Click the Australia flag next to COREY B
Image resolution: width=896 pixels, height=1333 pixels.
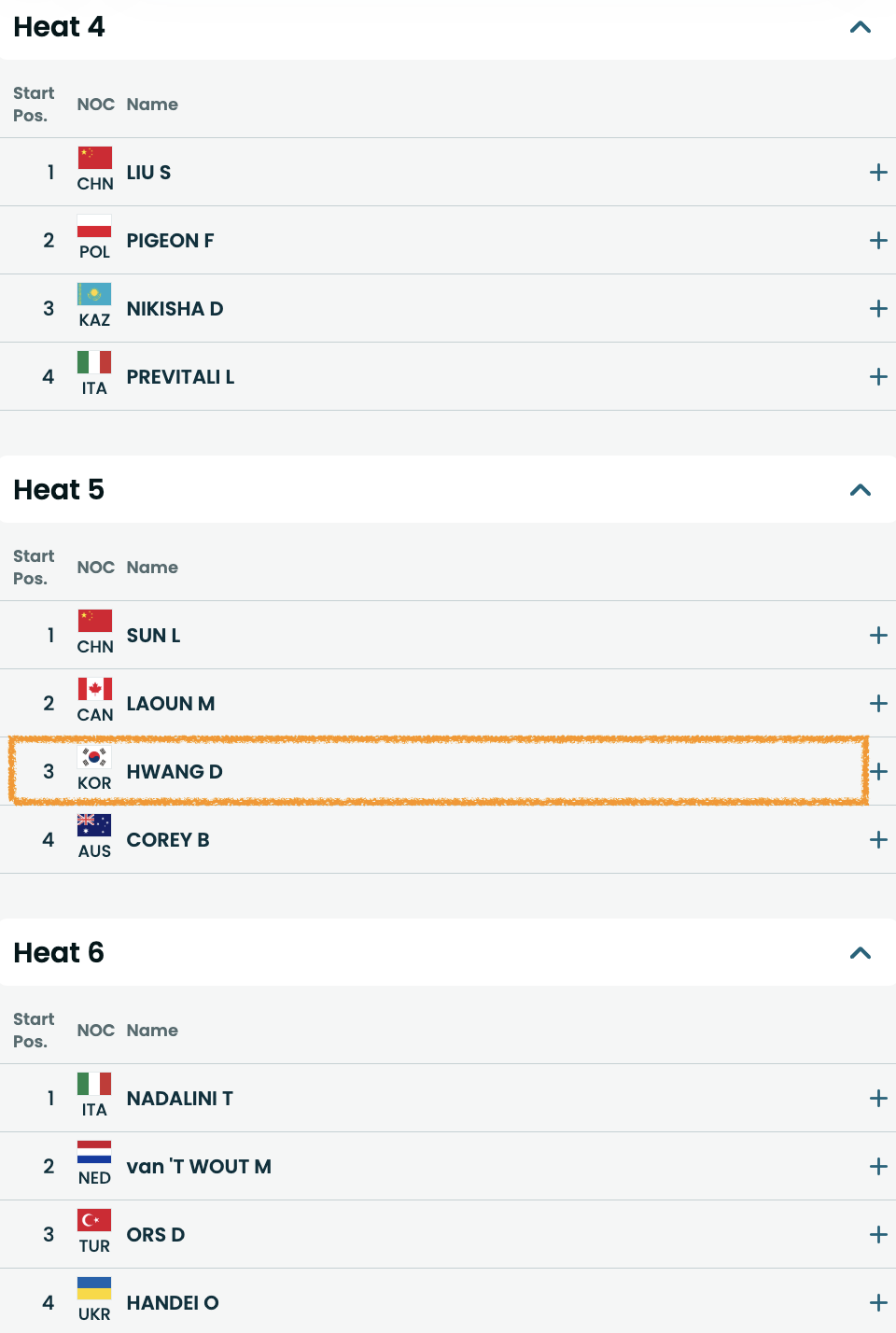point(94,825)
